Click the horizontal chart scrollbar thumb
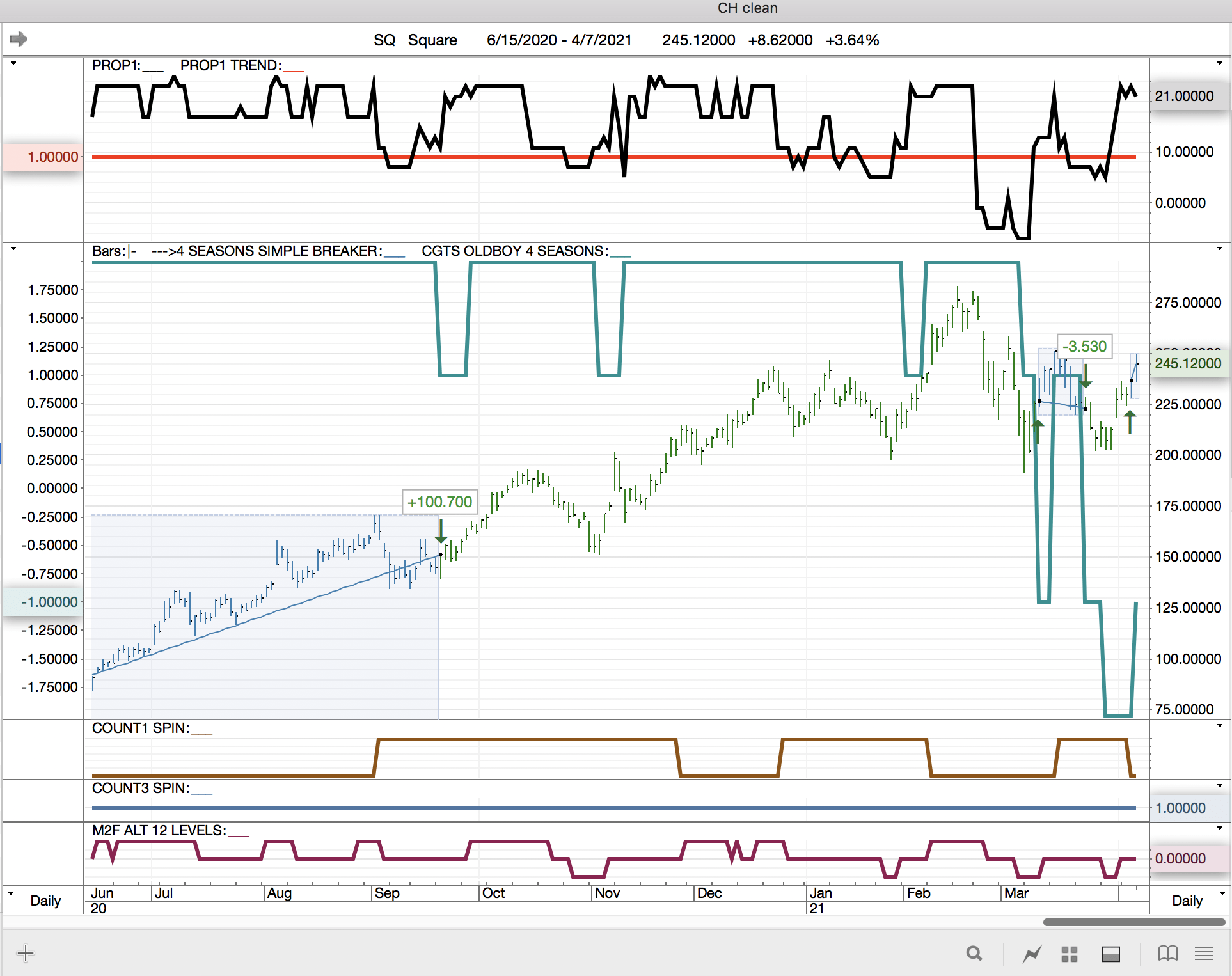The width and height of the screenshot is (1232, 976). click(x=1133, y=922)
